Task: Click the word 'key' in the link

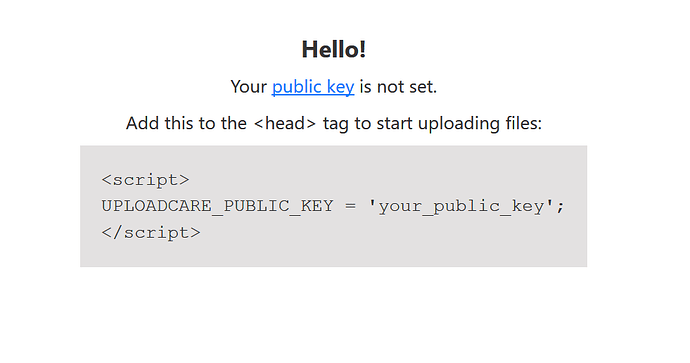Action: [341, 87]
